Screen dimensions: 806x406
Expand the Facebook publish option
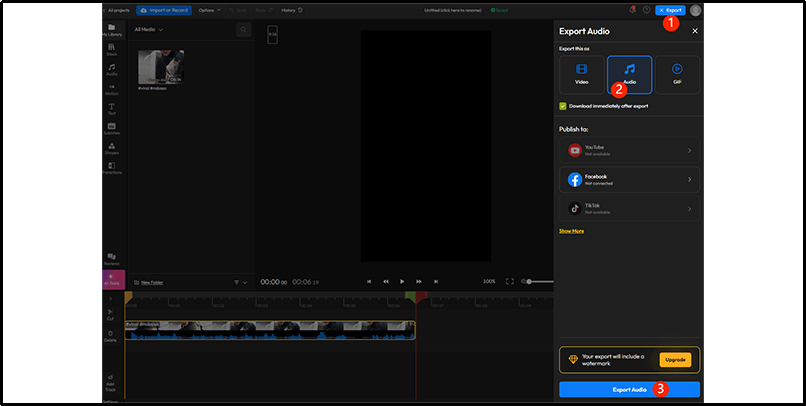(629, 179)
